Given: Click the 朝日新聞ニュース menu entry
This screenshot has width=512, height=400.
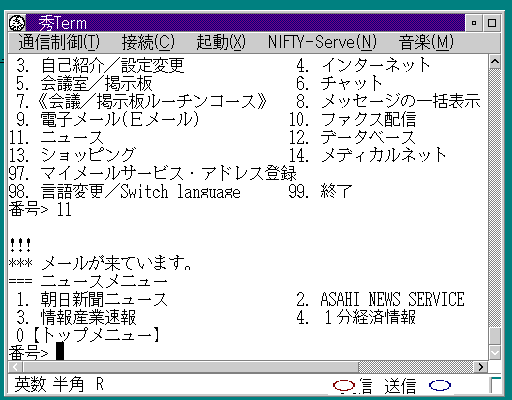Looking at the screenshot, I should tap(104, 299).
